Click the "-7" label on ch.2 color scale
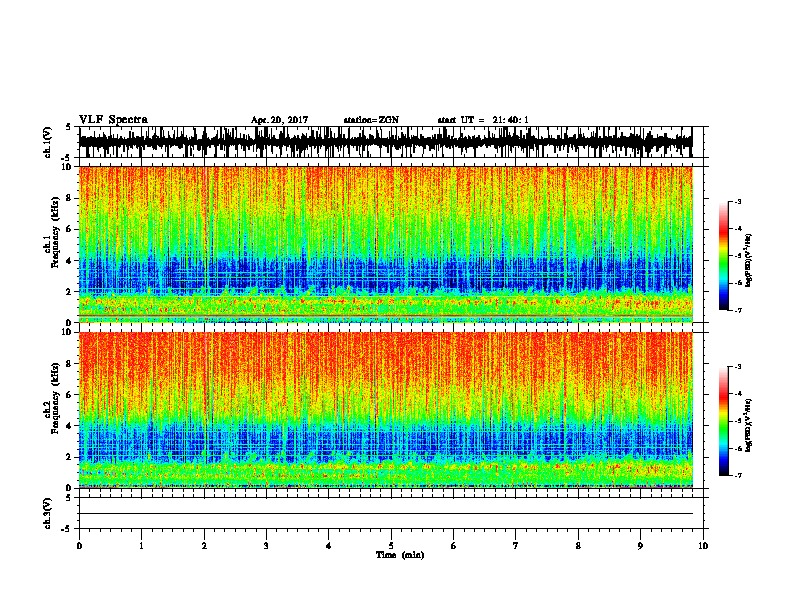 point(737,475)
